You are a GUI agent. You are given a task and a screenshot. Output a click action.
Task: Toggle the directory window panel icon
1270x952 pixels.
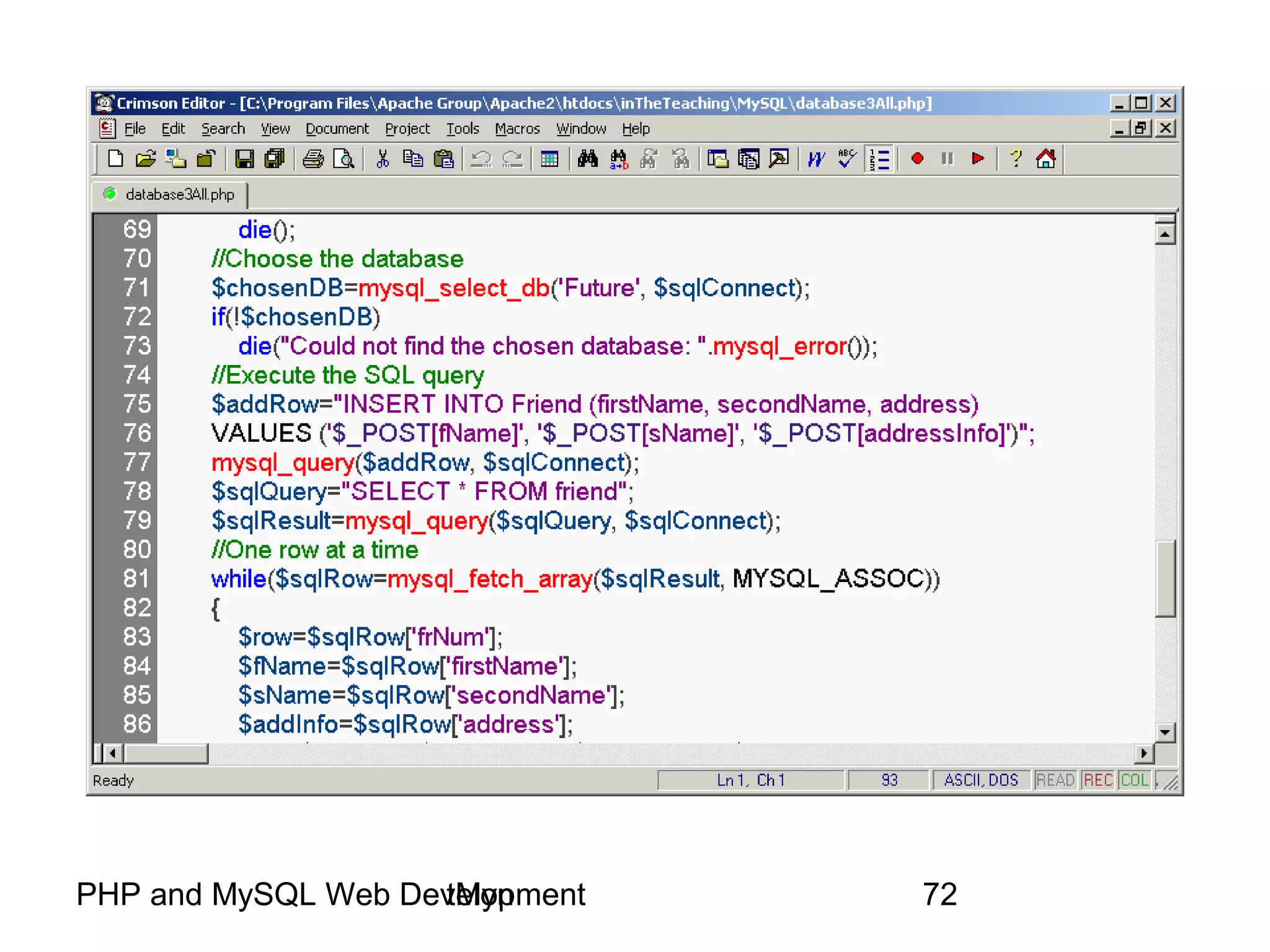pos(718,159)
